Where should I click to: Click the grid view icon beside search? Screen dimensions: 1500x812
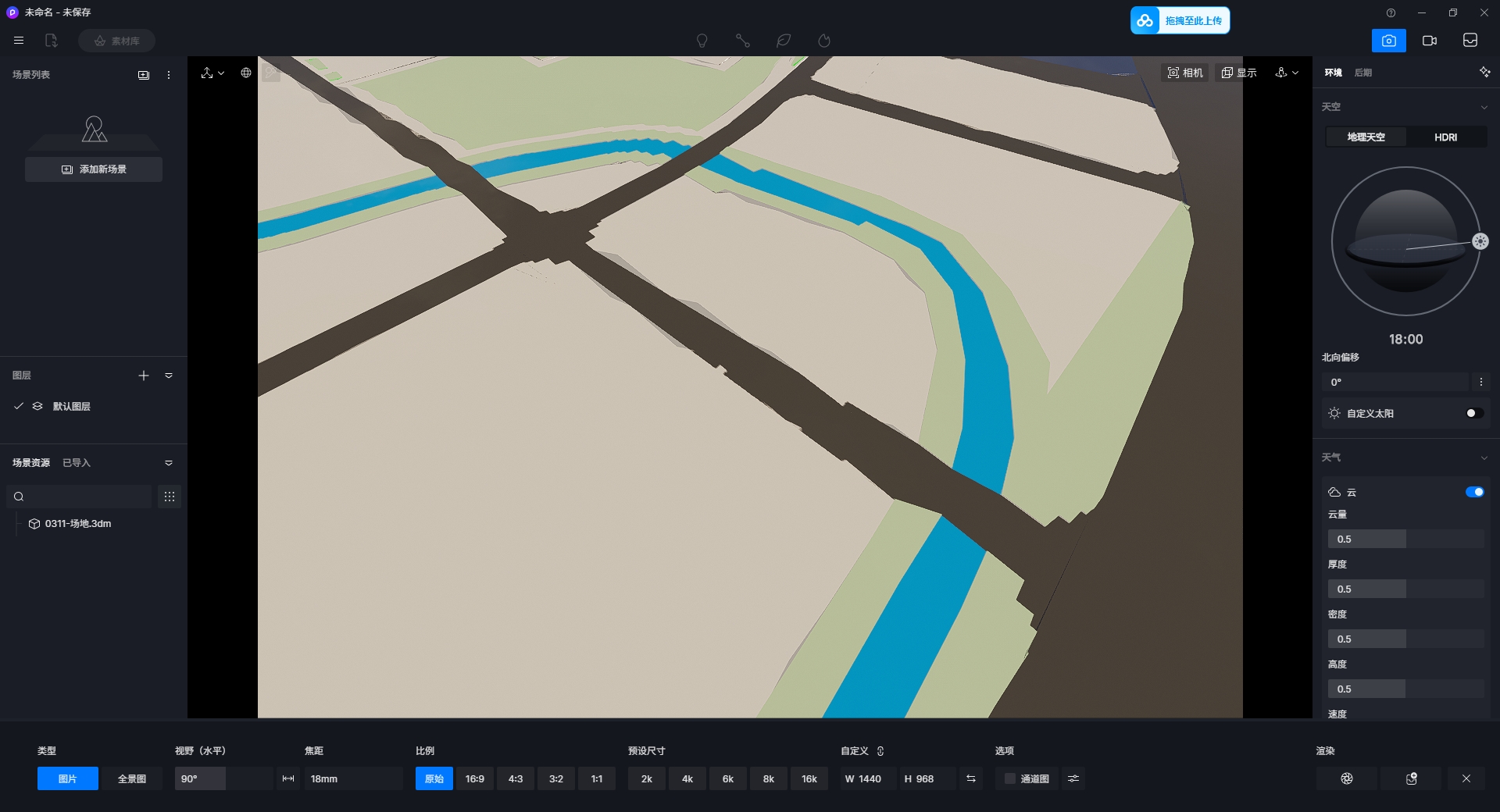170,497
